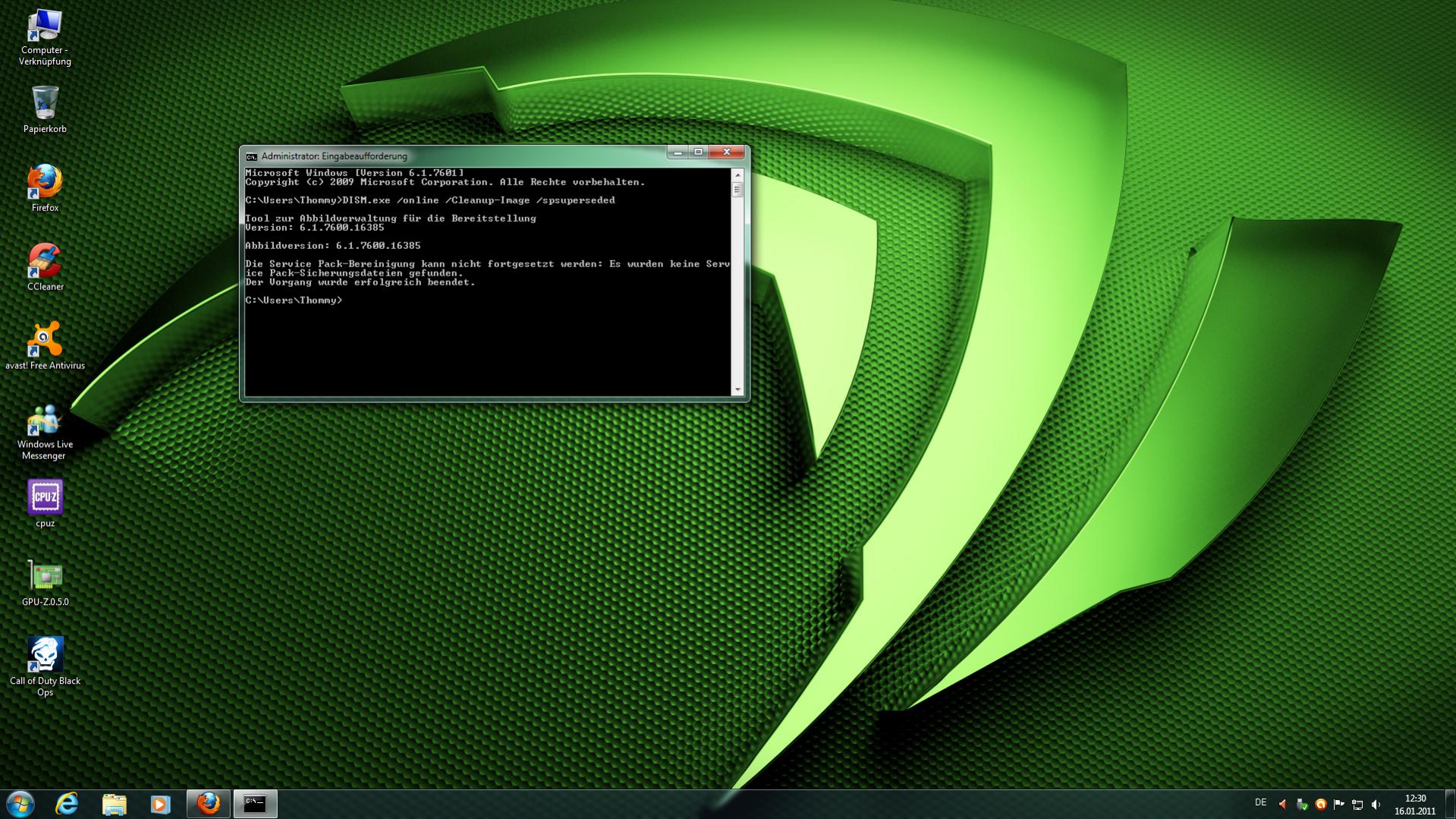Open the network connection tray icon

tap(1357, 804)
